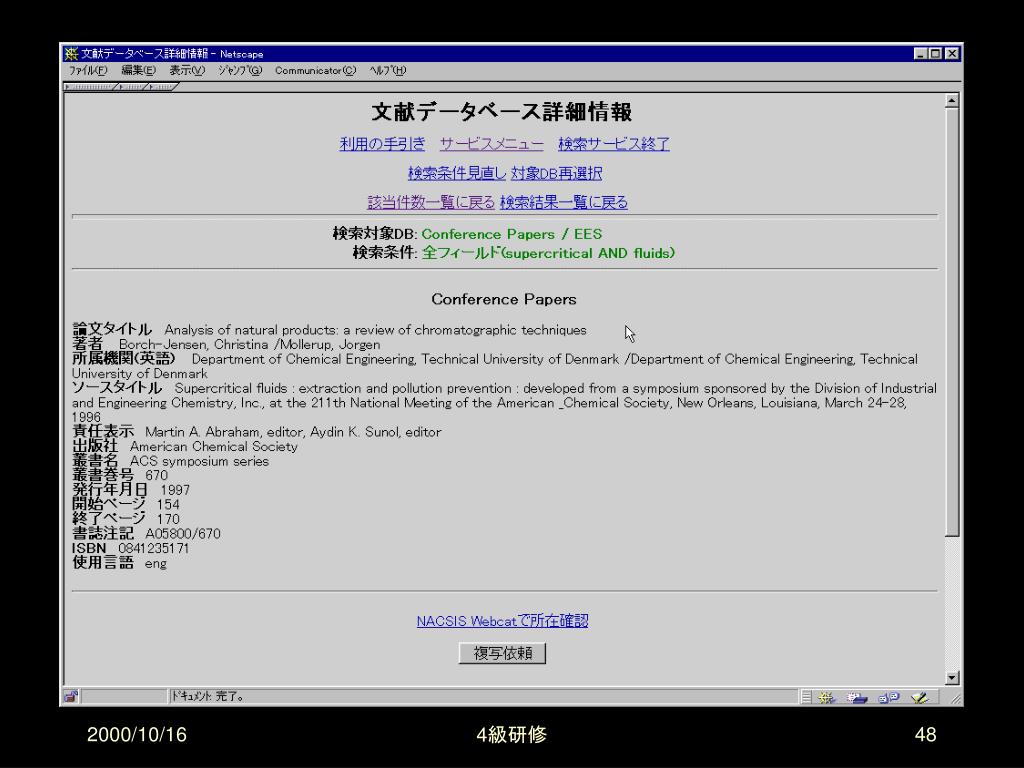Return via 検索結果一覧に戻る link
Viewport: 1024px width, 768px height.
tap(564, 202)
